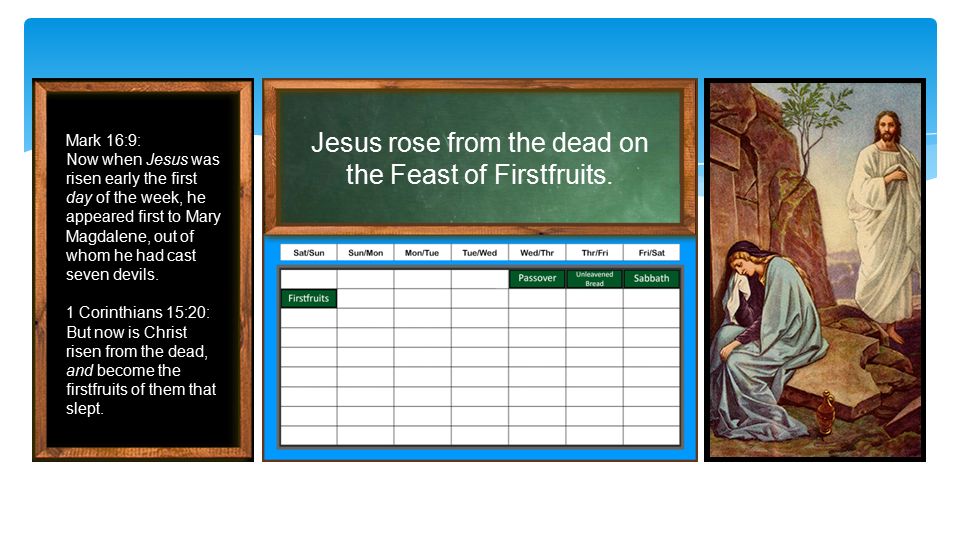Click the Tue/Wed column header
Image resolution: width=960 pixels, height=540 pixels.
pos(480,253)
